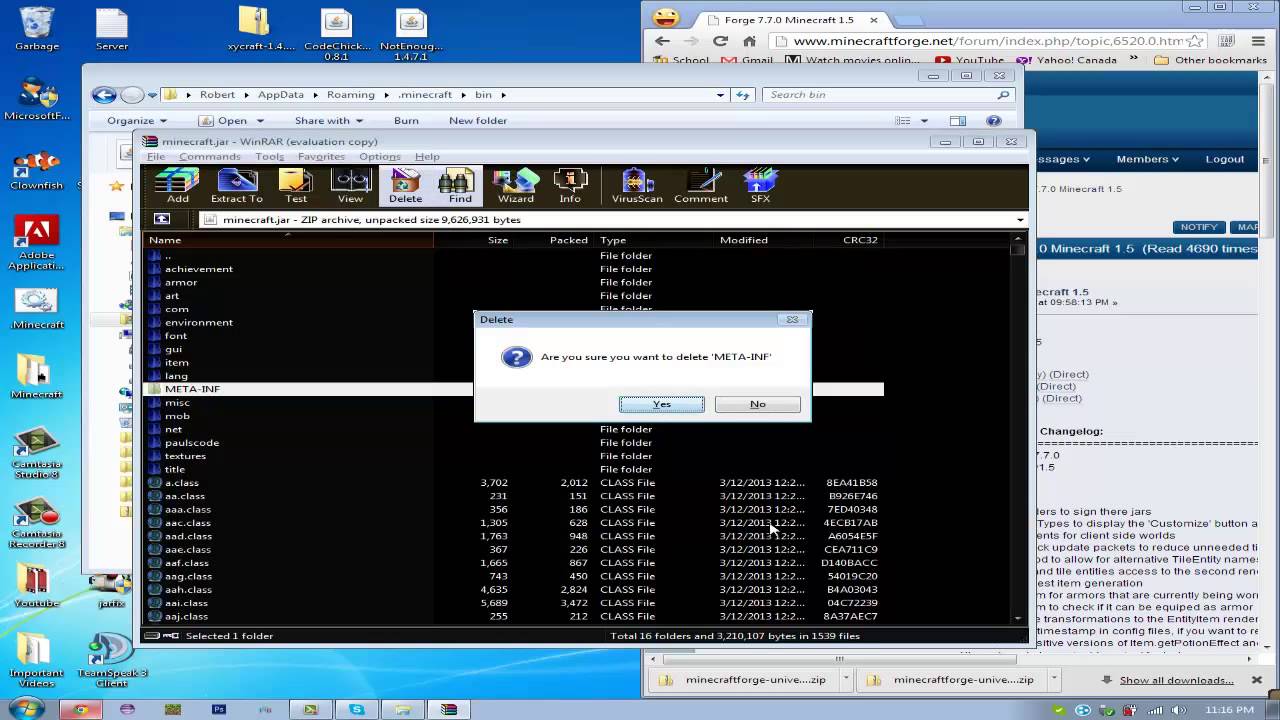Add archive Comment via toolbar icon

click(701, 186)
